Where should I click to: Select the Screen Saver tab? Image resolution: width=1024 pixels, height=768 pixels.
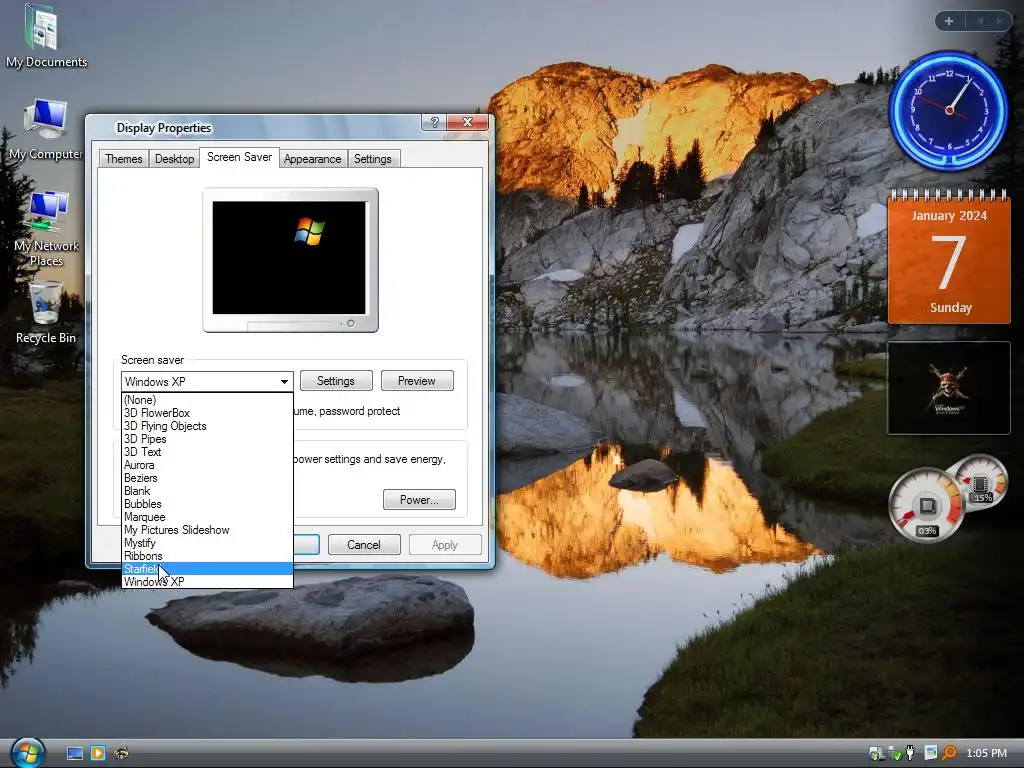[x=239, y=157]
